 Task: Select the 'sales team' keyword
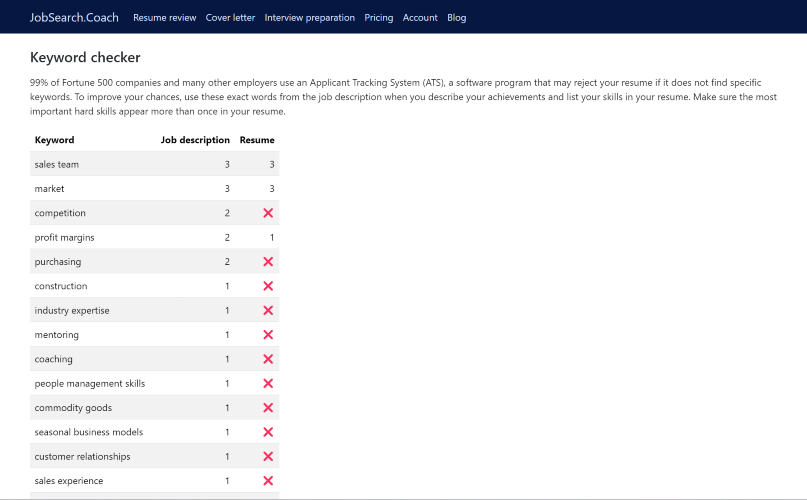coord(57,164)
